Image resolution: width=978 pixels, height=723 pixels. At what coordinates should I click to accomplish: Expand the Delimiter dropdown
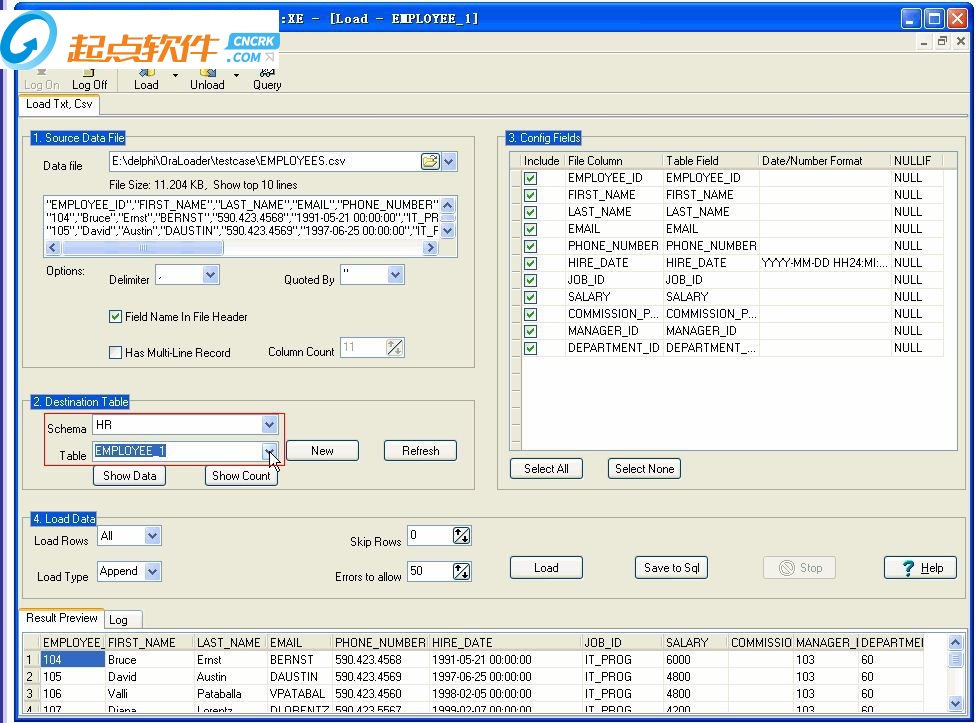[x=210, y=275]
